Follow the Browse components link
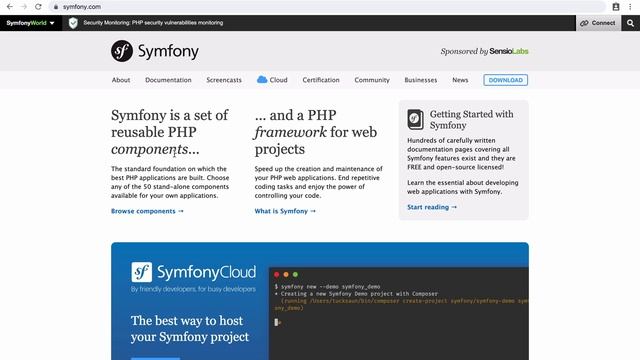640x360 pixels. click(x=147, y=211)
